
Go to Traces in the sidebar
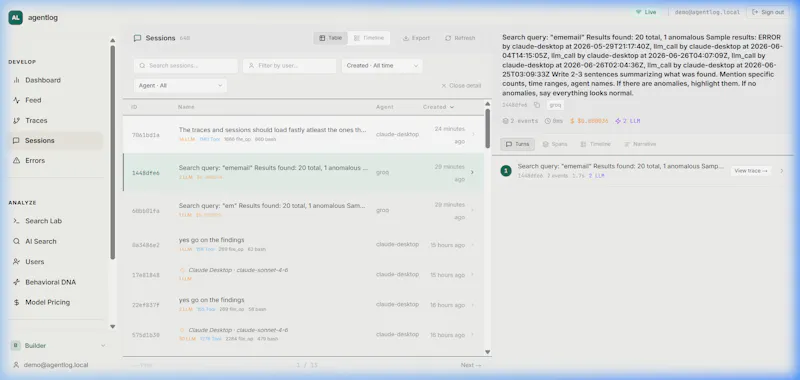(56, 120)
